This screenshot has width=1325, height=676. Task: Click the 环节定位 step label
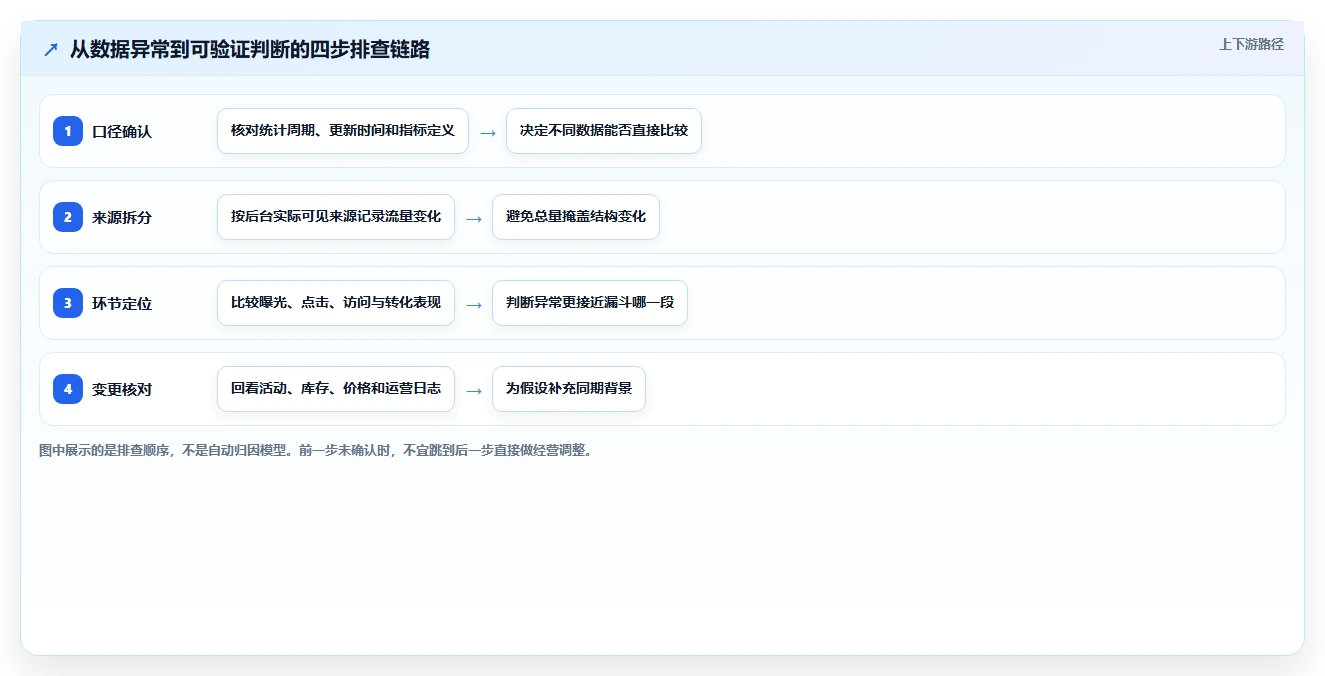(122, 303)
